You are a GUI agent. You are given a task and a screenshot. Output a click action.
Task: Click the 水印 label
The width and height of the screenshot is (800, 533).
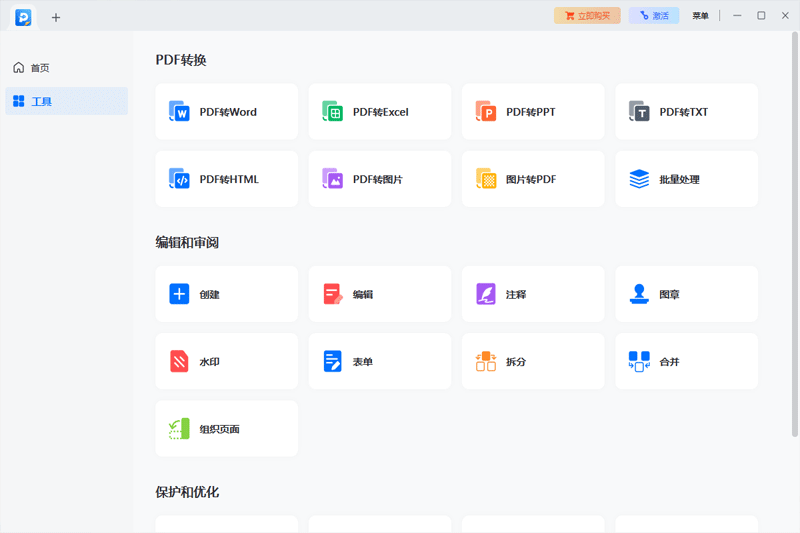tap(209, 362)
